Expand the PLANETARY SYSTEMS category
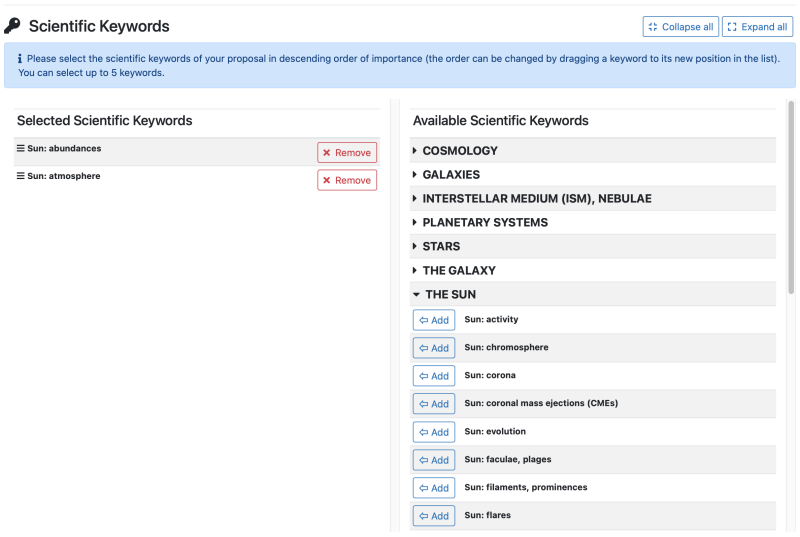The width and height of the screenshot is (800, 537). [484, 223]
